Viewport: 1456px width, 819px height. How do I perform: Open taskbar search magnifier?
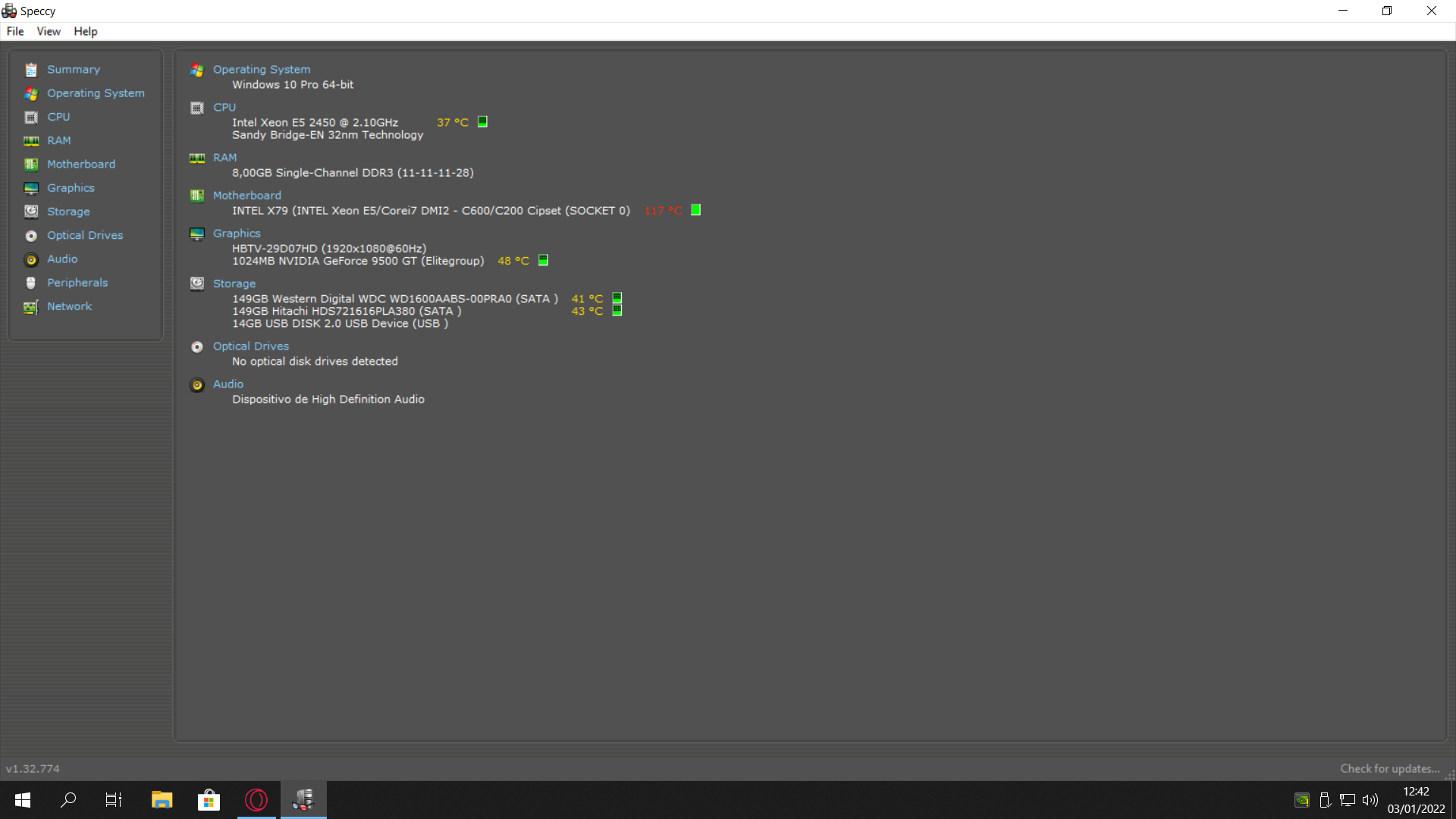coord(68,800)
